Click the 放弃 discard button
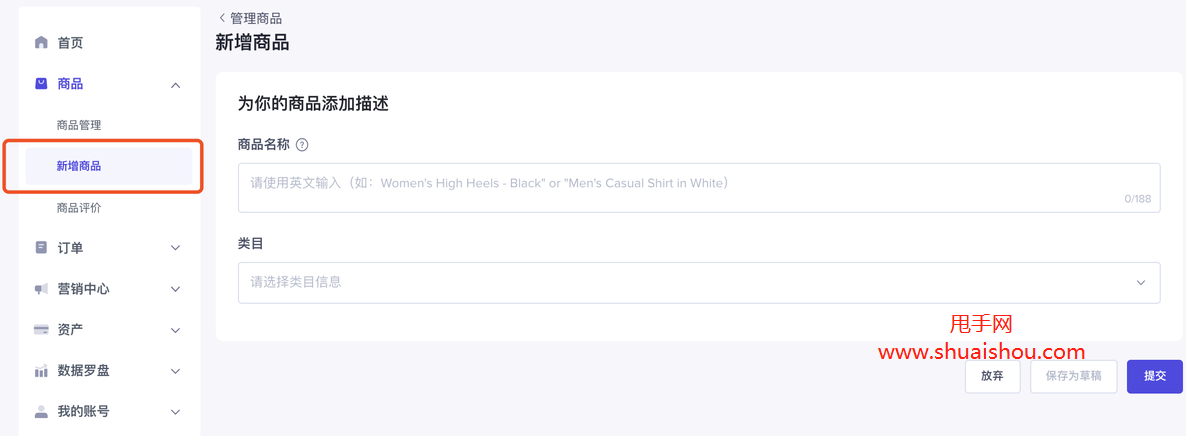1186x436 pixels. (992, 376)
